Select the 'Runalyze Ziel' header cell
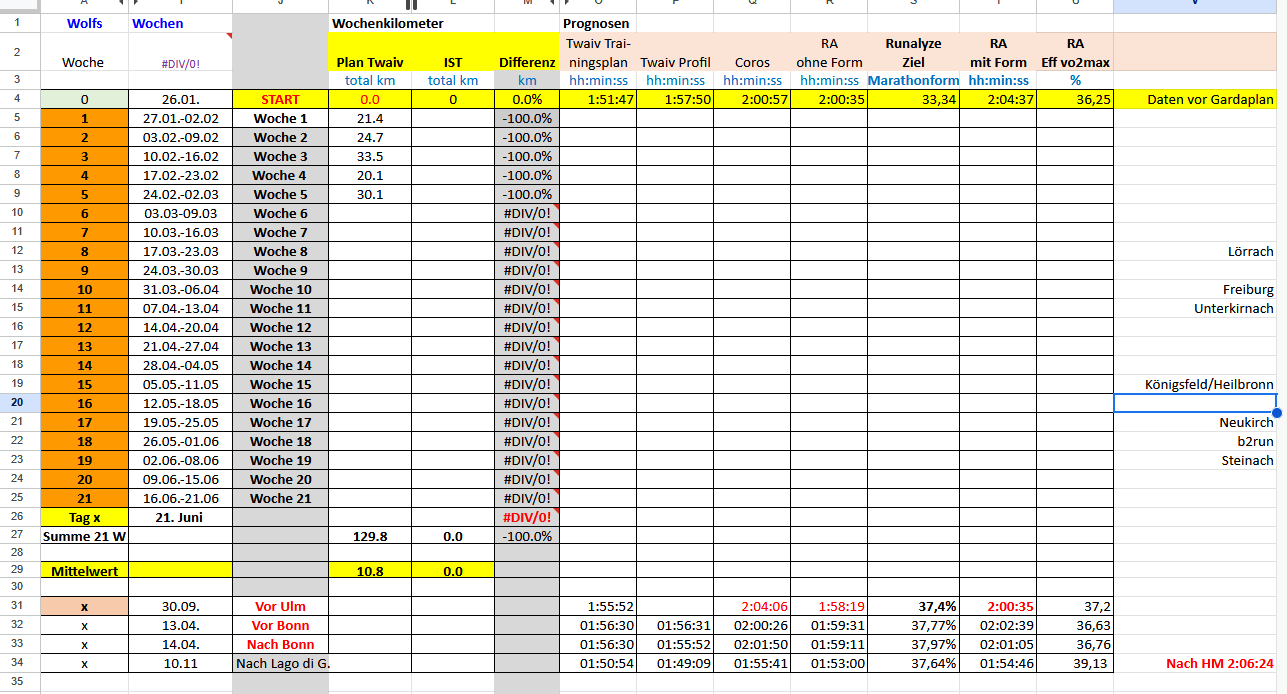1287x694 pixels. point(913,52)
